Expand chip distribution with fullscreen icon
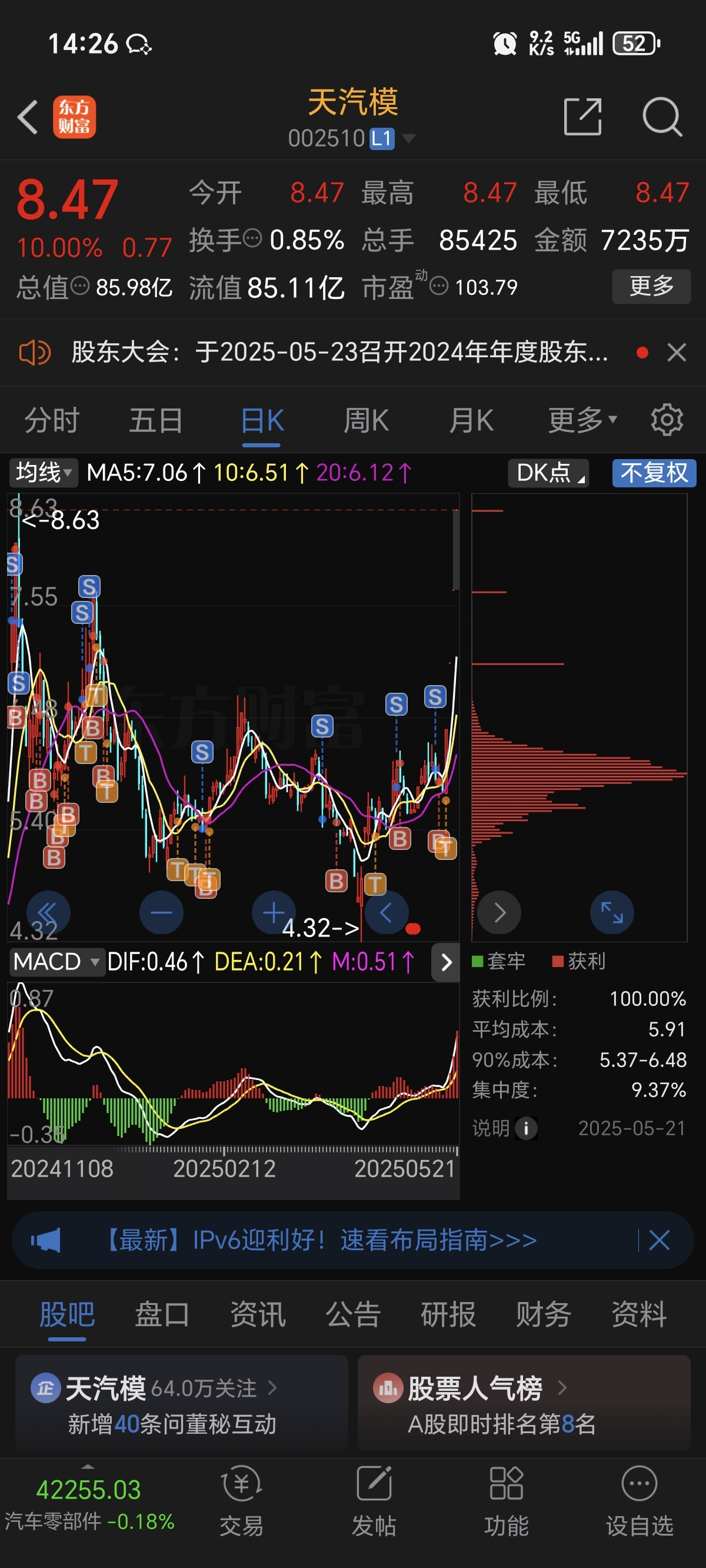Screen dimensions: 706x1568 click(x=612, y=912)
